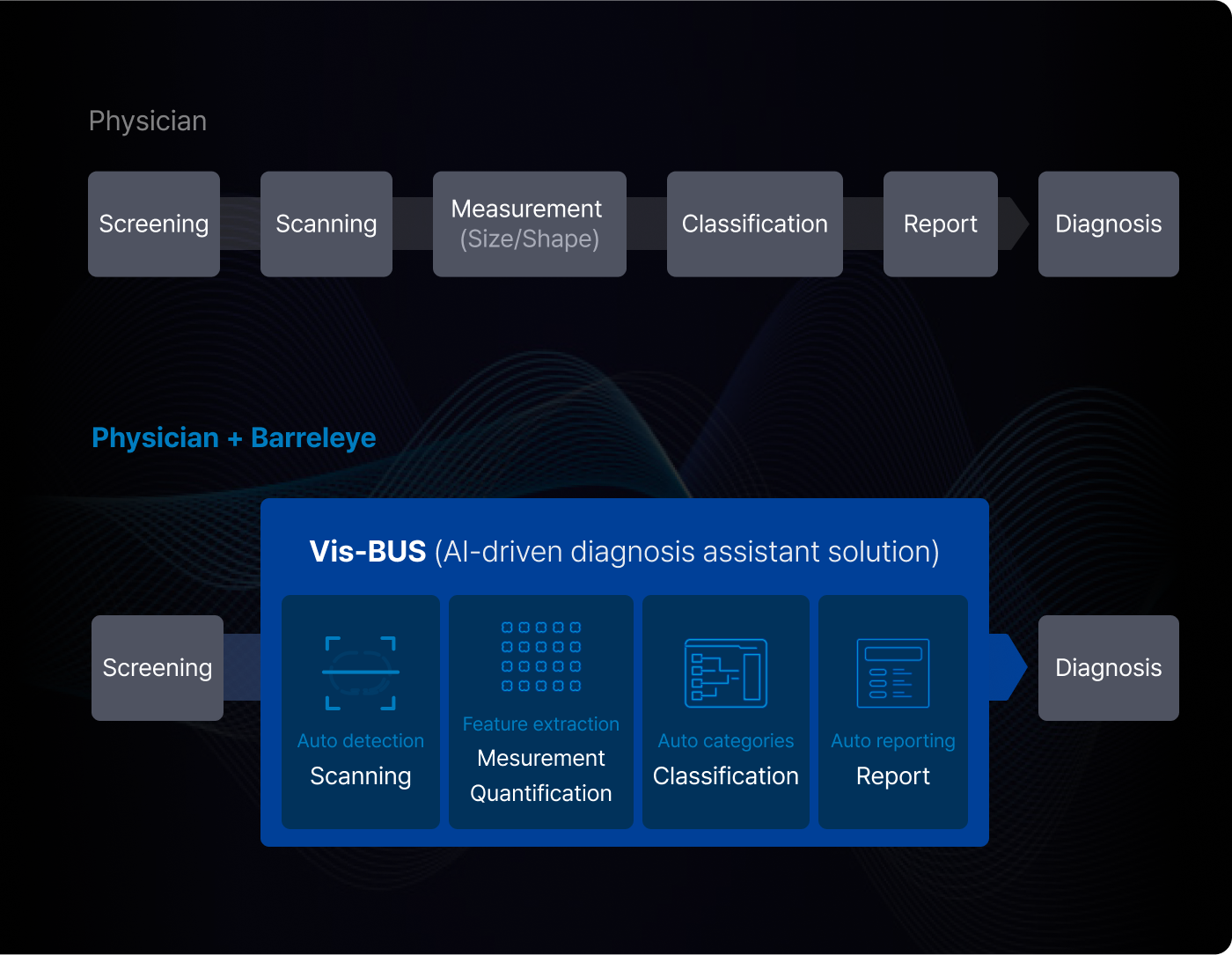
Task: Click the Feature extraction dot grid icon
Action: tap(541, 657)
